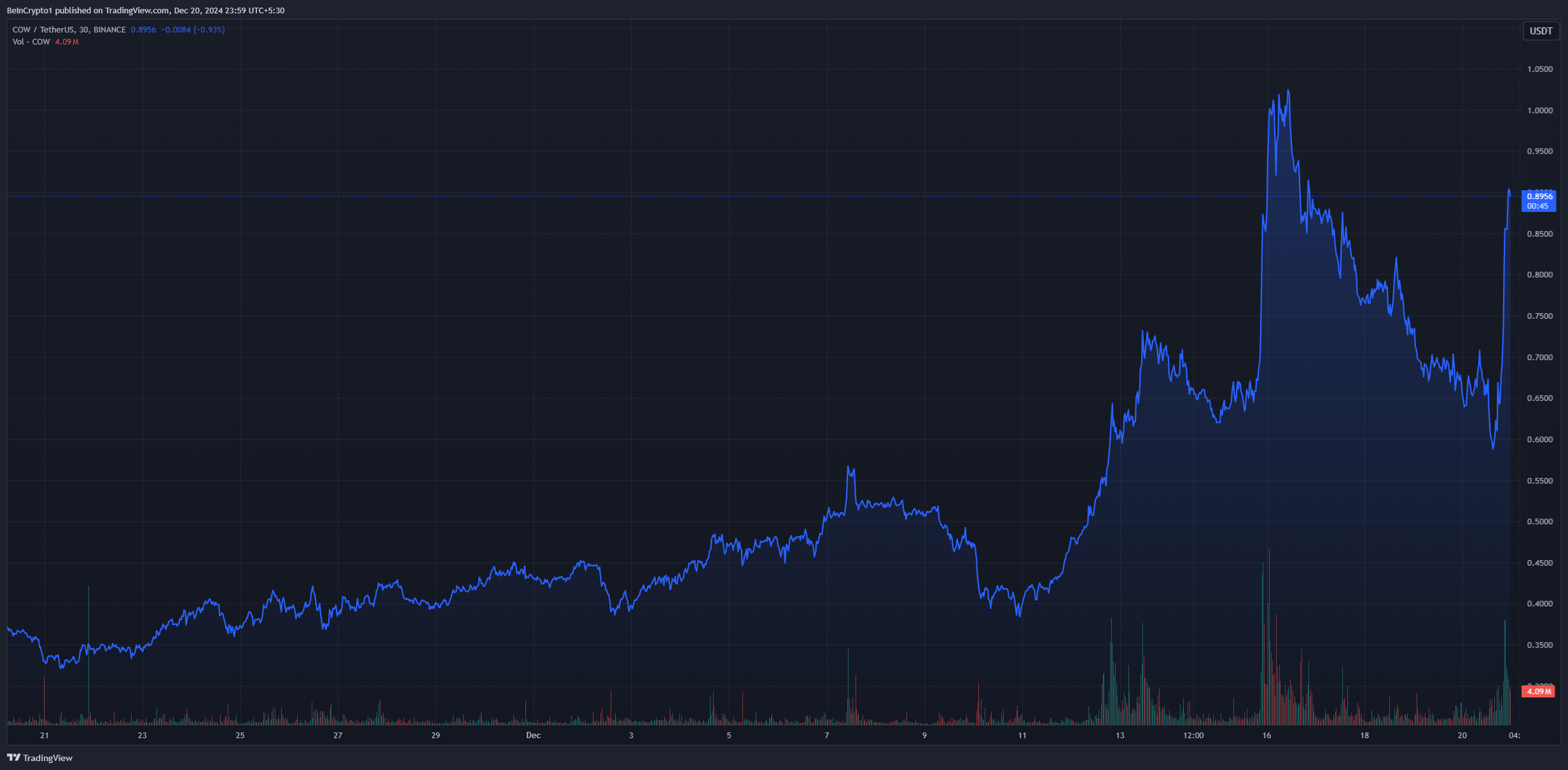Click the 0.5000 price axis label
The image size is (1568, 770).
coord(1539,521)
